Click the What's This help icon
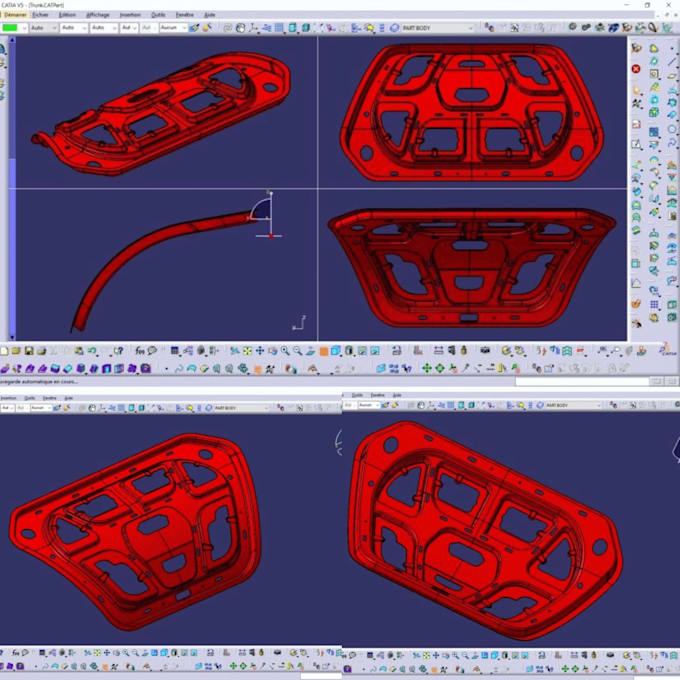 point(118,350)
